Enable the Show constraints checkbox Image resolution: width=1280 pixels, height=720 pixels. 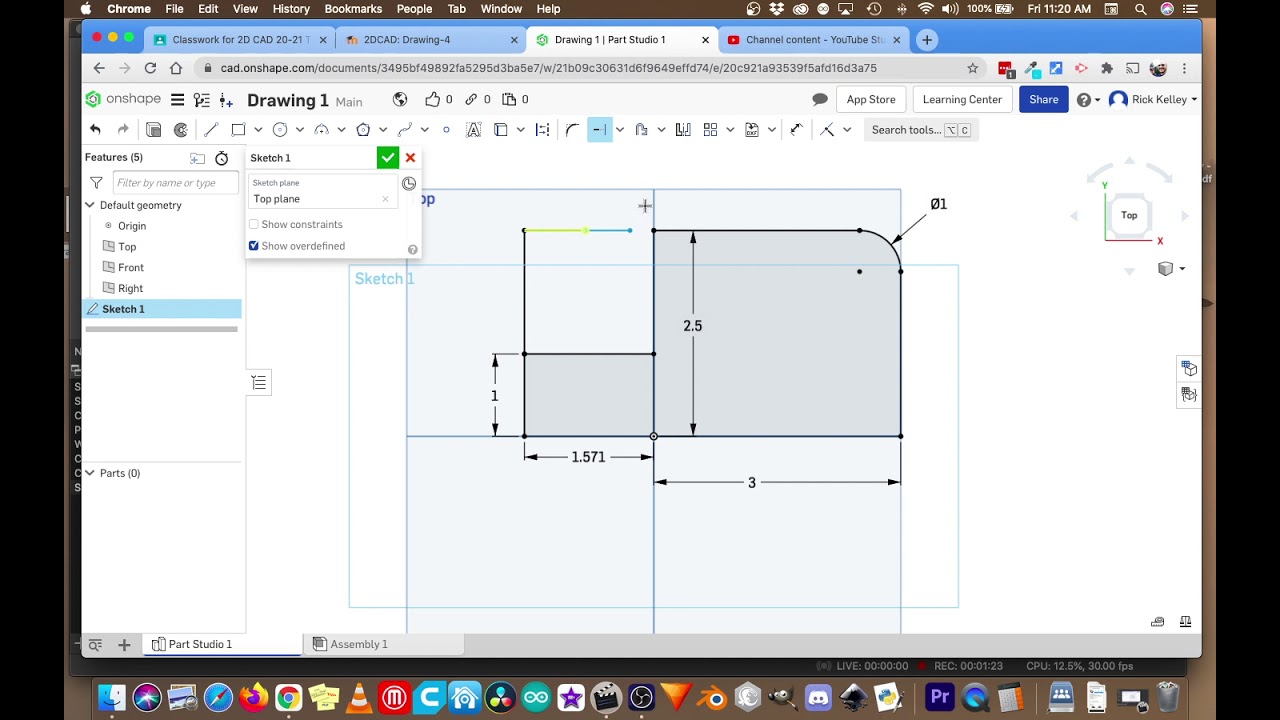(254, 224)
